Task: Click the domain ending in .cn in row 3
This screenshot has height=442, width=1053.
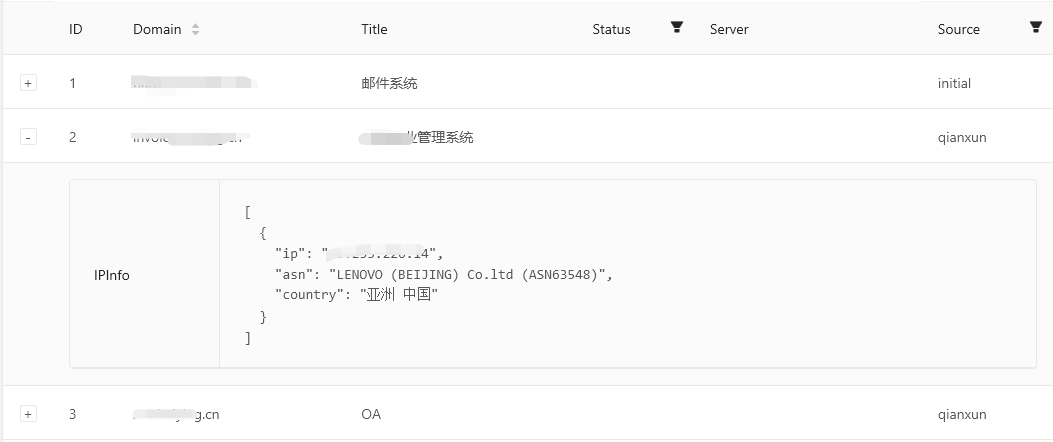Action: (x=176, y=414)
